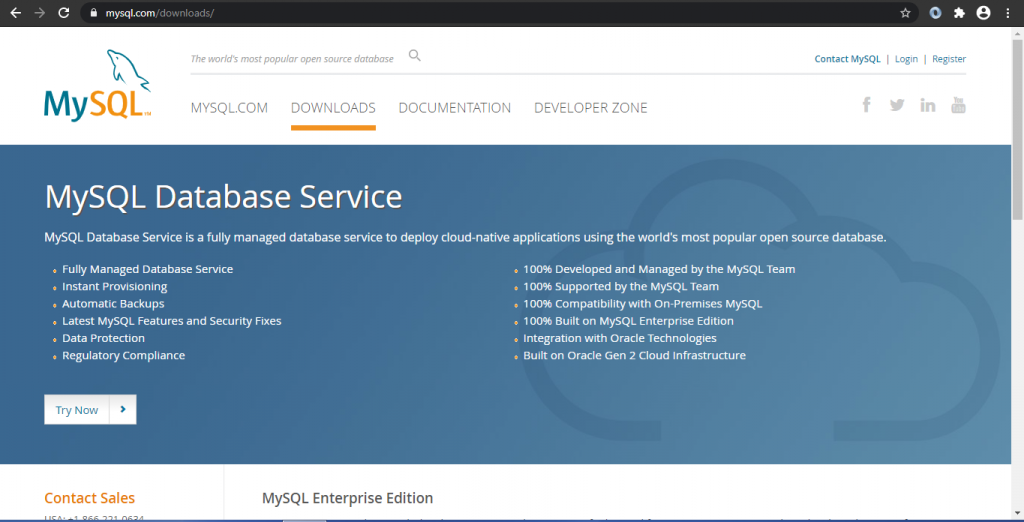Click the Contact Sales heading
Screen dimensions: 1024x522
pos(89,498)
